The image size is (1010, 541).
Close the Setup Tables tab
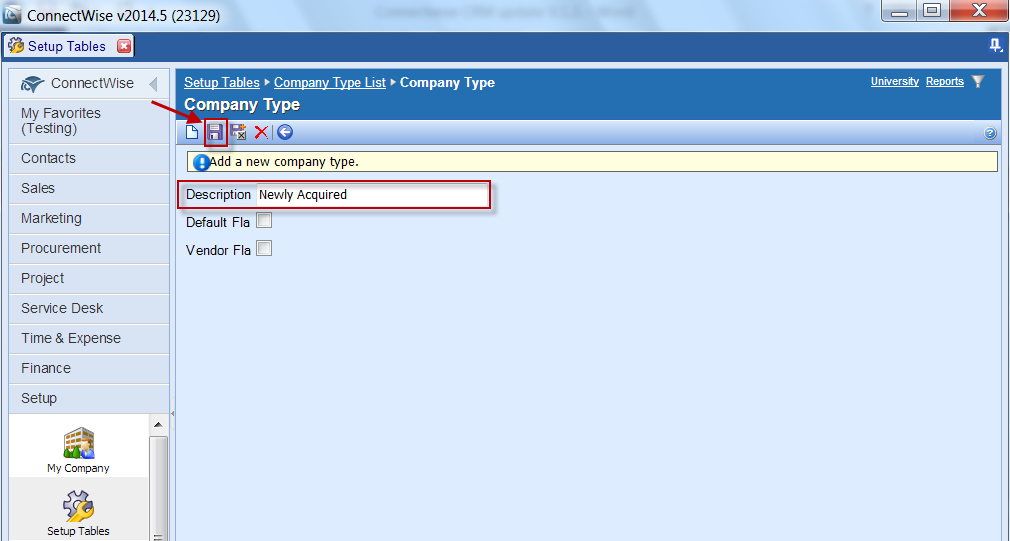pos(124,46)
